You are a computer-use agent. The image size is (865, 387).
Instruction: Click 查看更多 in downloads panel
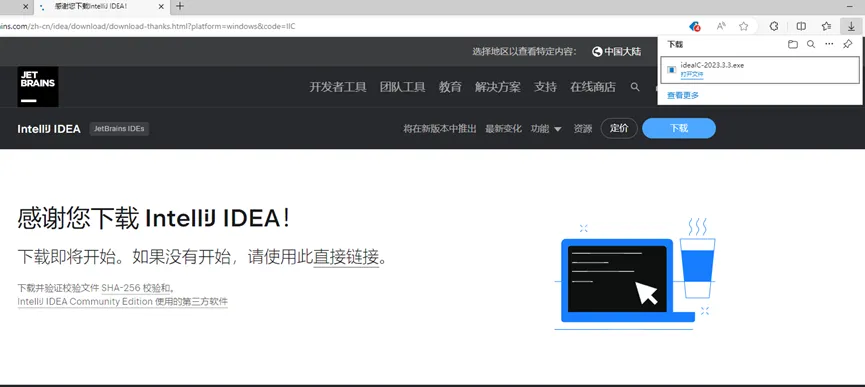683,95
